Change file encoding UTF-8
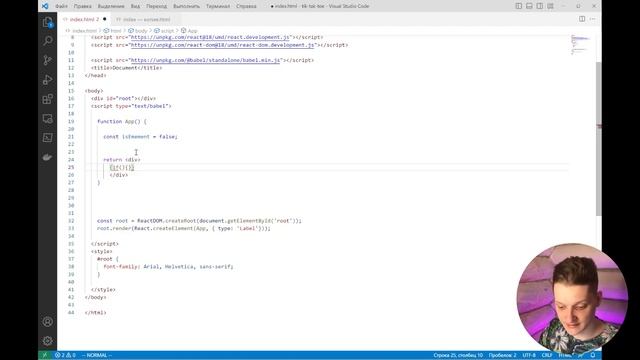Screen dimensions: 640x360 (529, 355)
